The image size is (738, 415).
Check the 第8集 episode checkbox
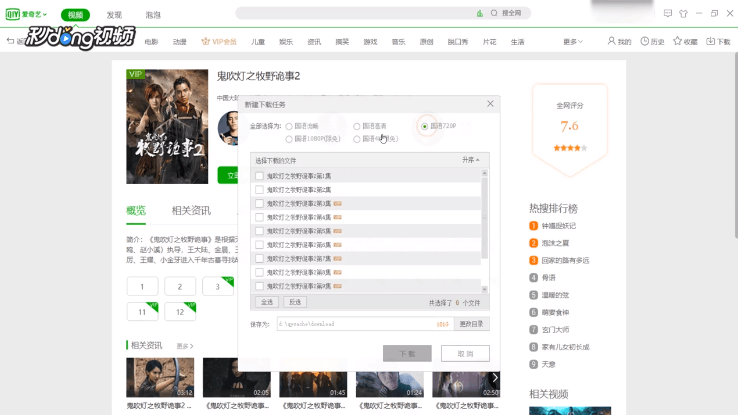pos(259,272)
